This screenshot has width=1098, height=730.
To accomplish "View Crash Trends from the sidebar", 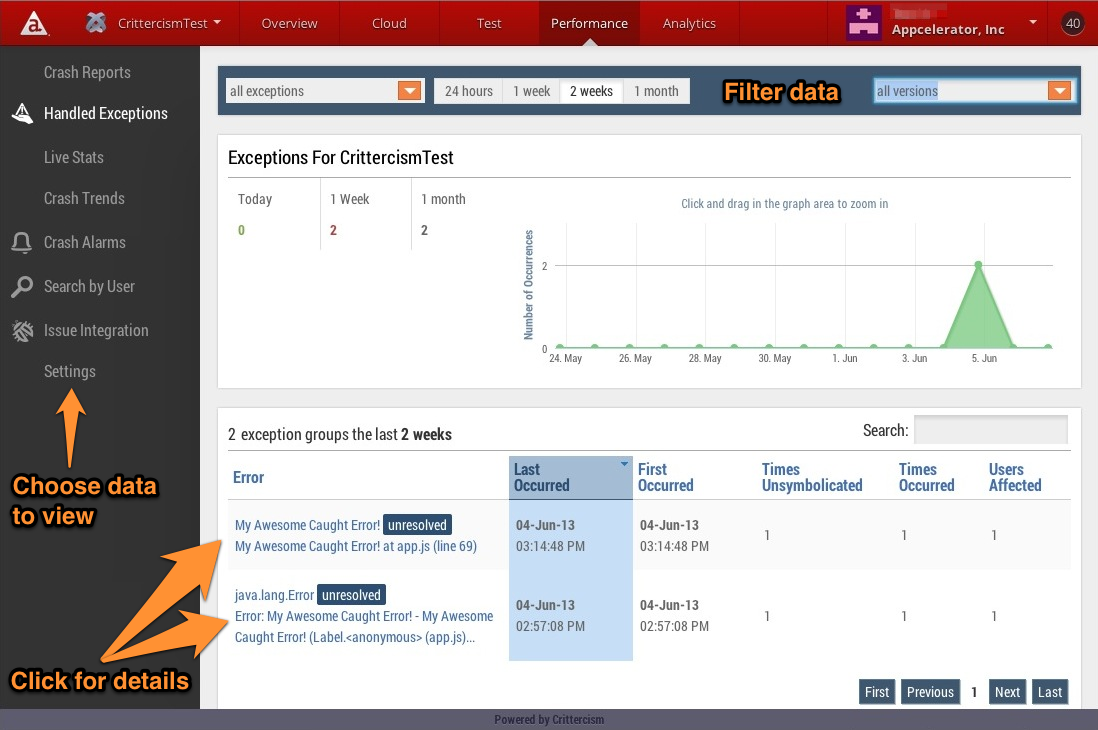I will (85, 198).
